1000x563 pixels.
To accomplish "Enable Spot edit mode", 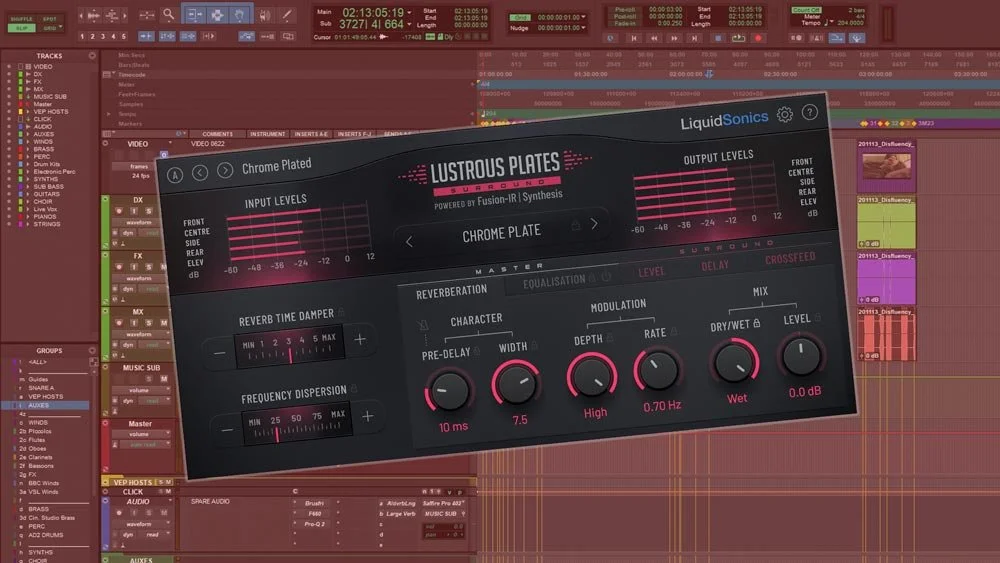I will [50, 19].
